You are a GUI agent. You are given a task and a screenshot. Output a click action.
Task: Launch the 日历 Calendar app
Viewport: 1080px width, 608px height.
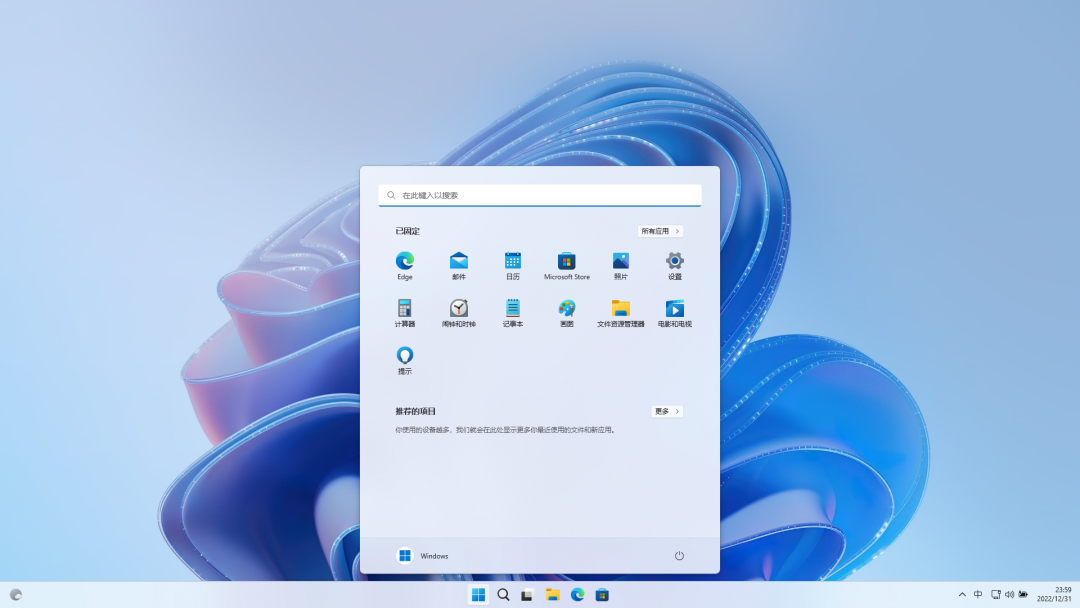pyautogui.click(x=512, y=264)
